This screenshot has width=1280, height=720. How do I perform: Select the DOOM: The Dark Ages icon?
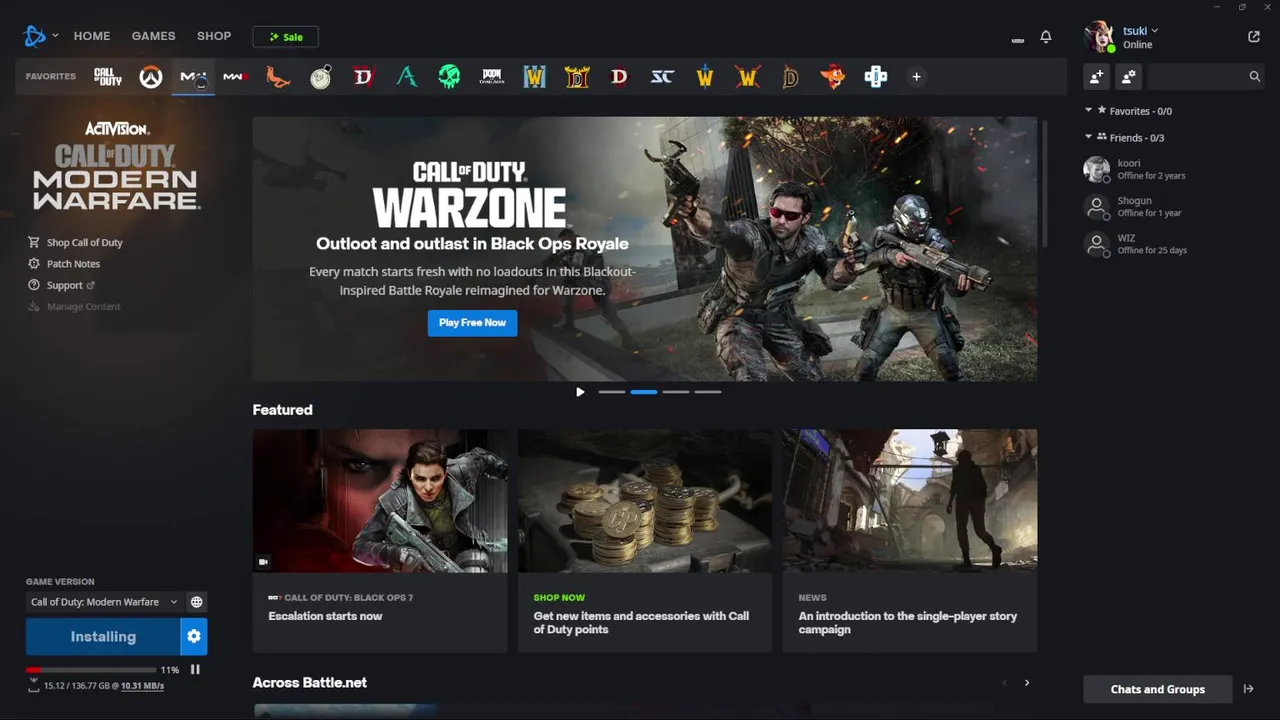(x=492, y=77)
